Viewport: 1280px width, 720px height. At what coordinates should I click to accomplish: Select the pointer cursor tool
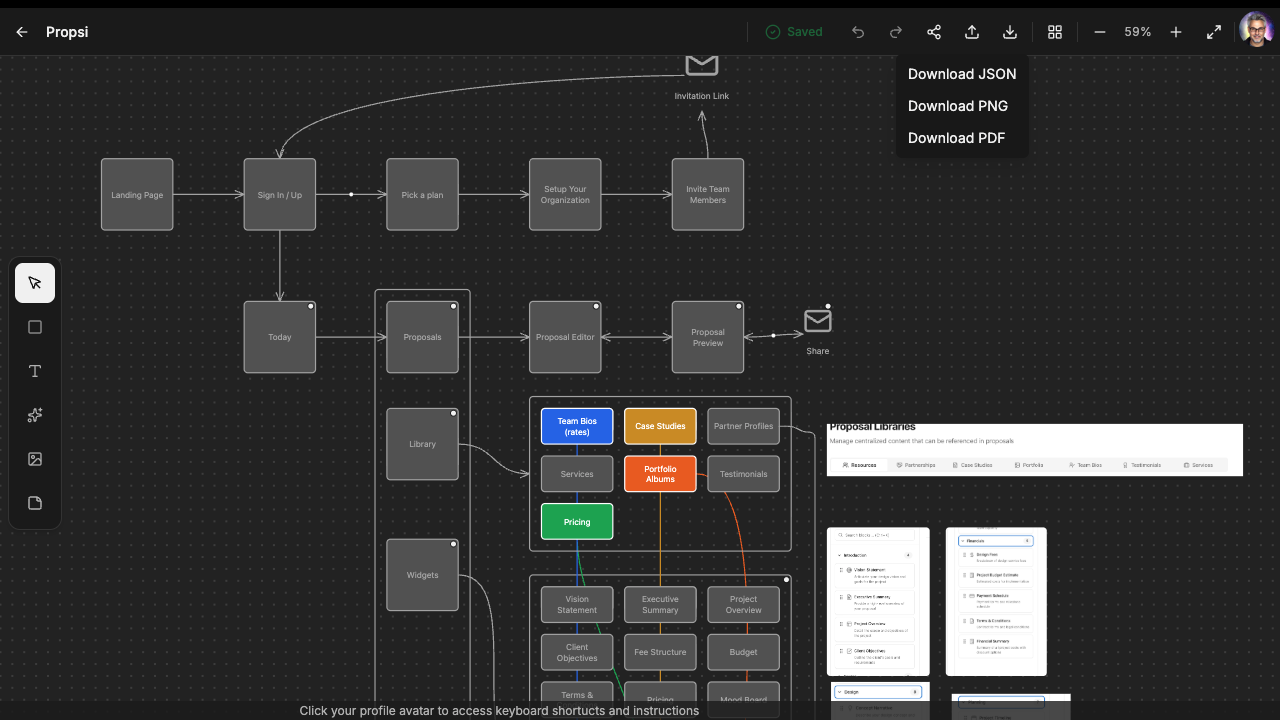pos(35,283)
